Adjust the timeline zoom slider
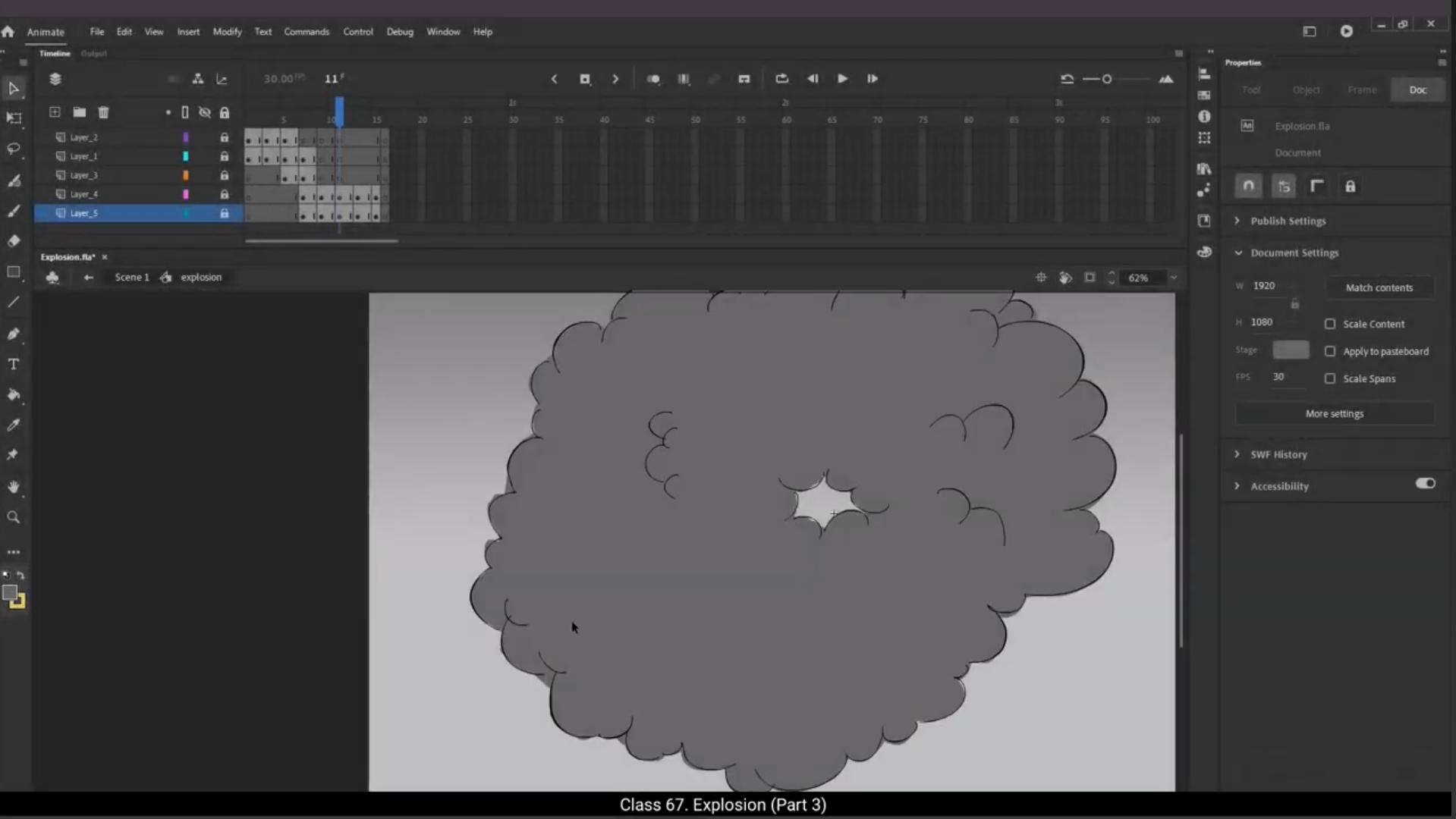1456x819 pixels. (x=1108, y=79)
